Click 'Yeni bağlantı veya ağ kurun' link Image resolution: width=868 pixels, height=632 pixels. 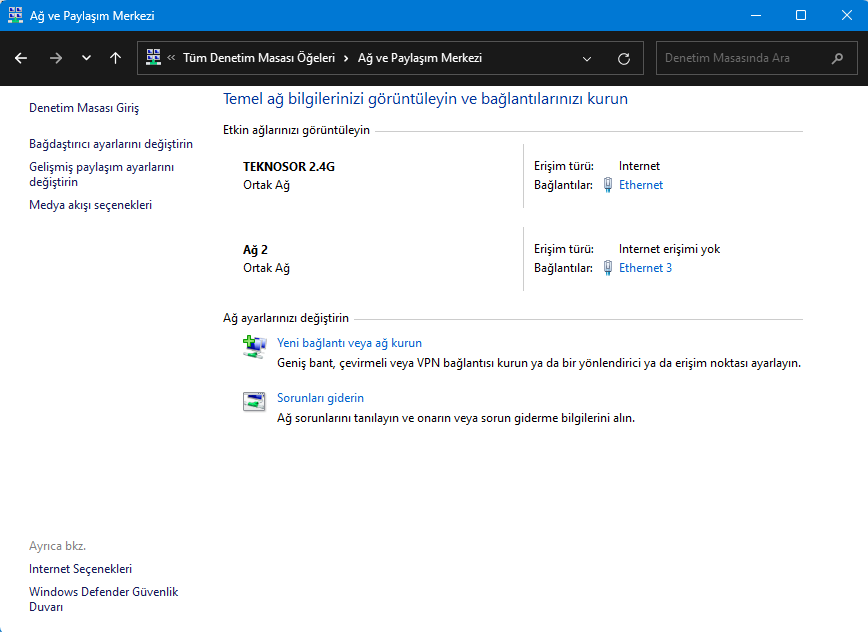(349, 343)
